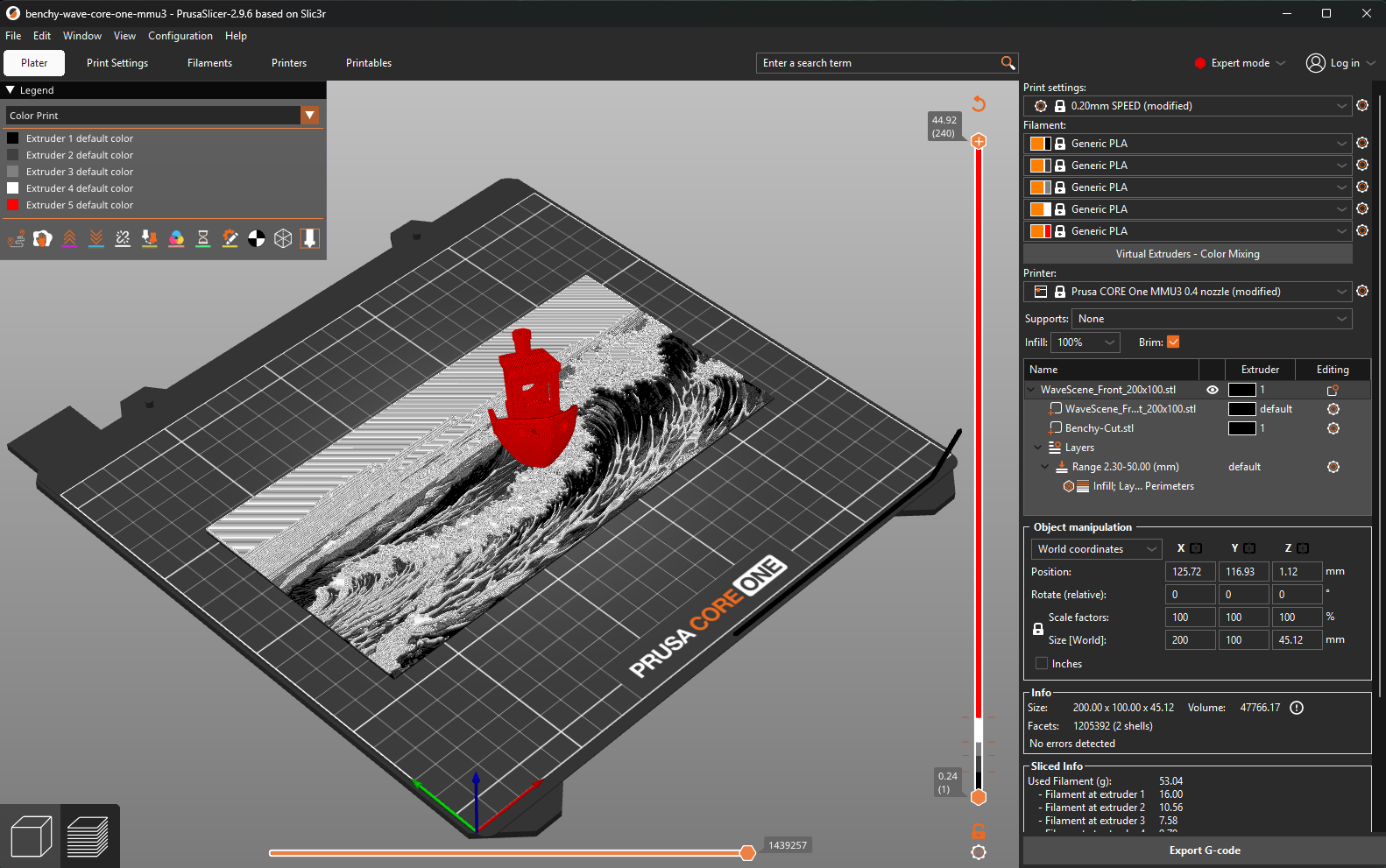
Task: Open the World coordinates dropdown
Action: (x=1096, y=549)
